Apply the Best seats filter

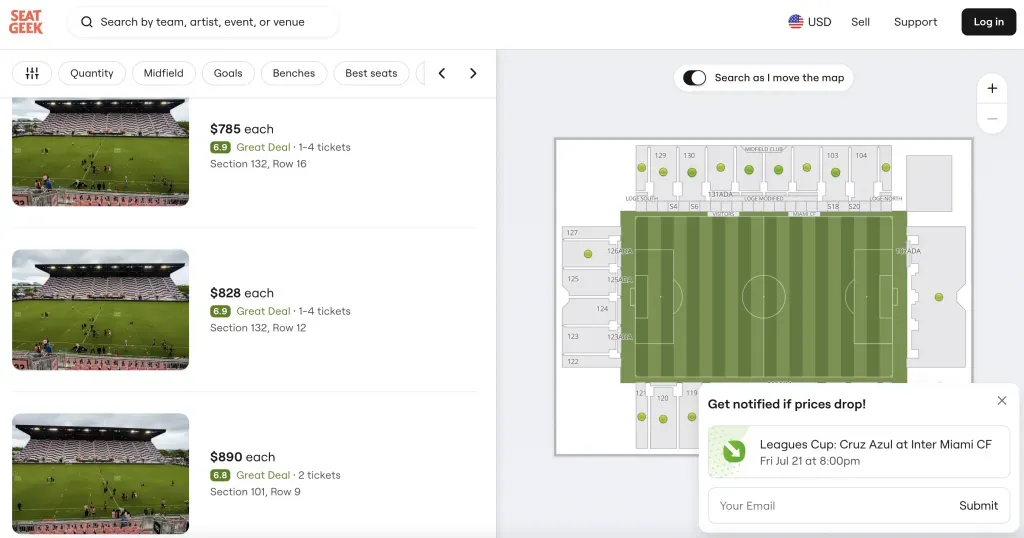[371, 73]
